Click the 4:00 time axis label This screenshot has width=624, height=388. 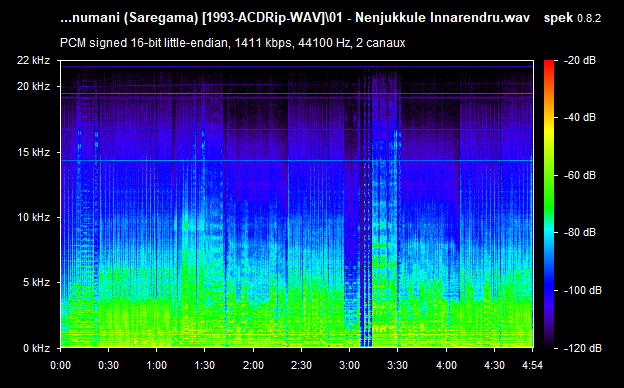point(446,365)
